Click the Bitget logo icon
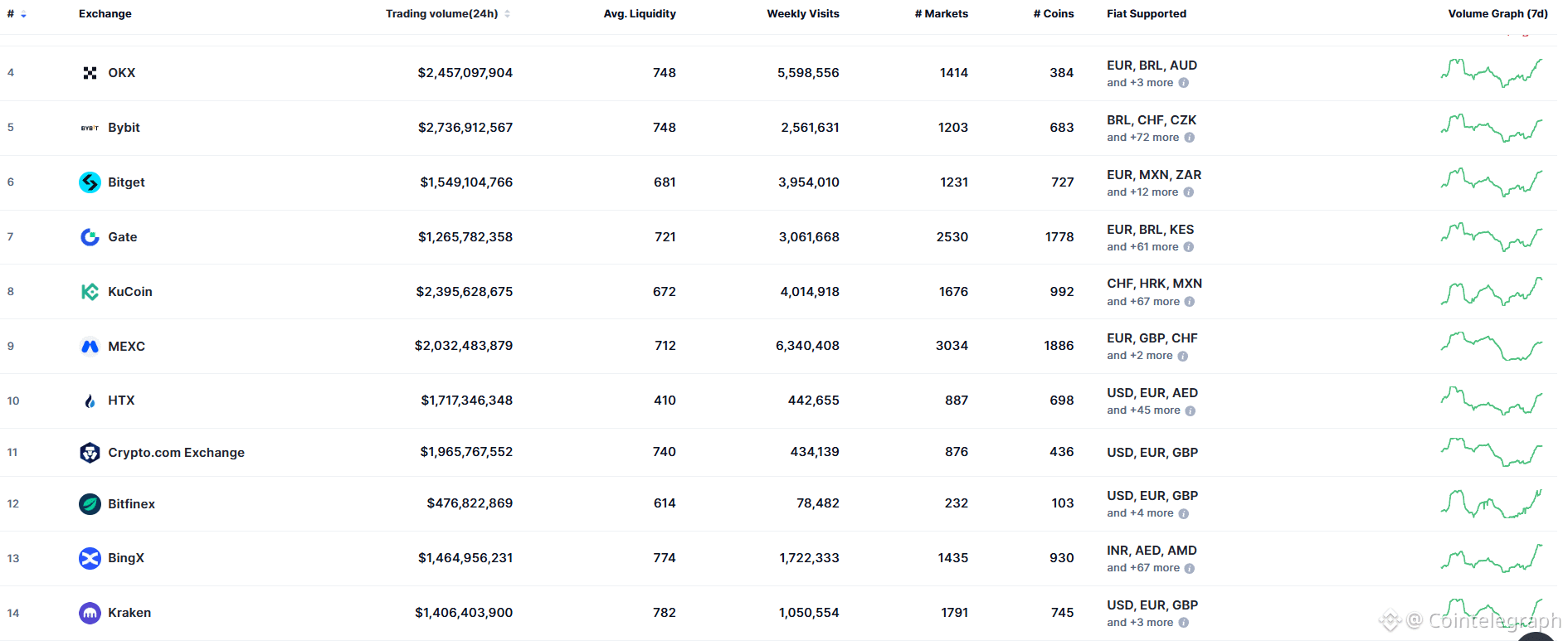 coord(90,182)
